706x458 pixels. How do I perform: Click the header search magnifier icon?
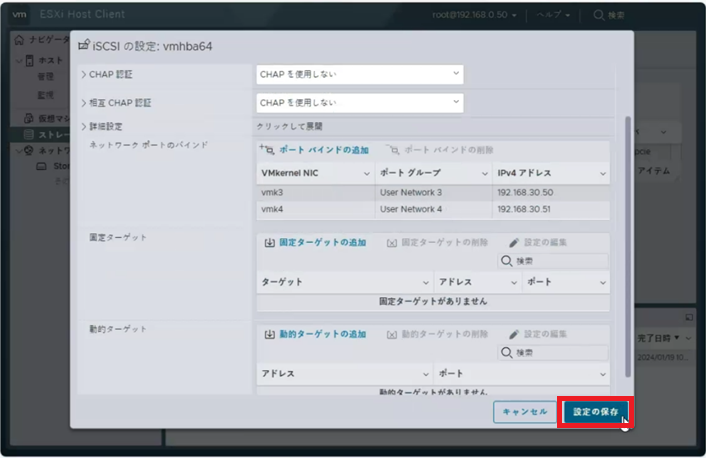(x=598, y=15)
